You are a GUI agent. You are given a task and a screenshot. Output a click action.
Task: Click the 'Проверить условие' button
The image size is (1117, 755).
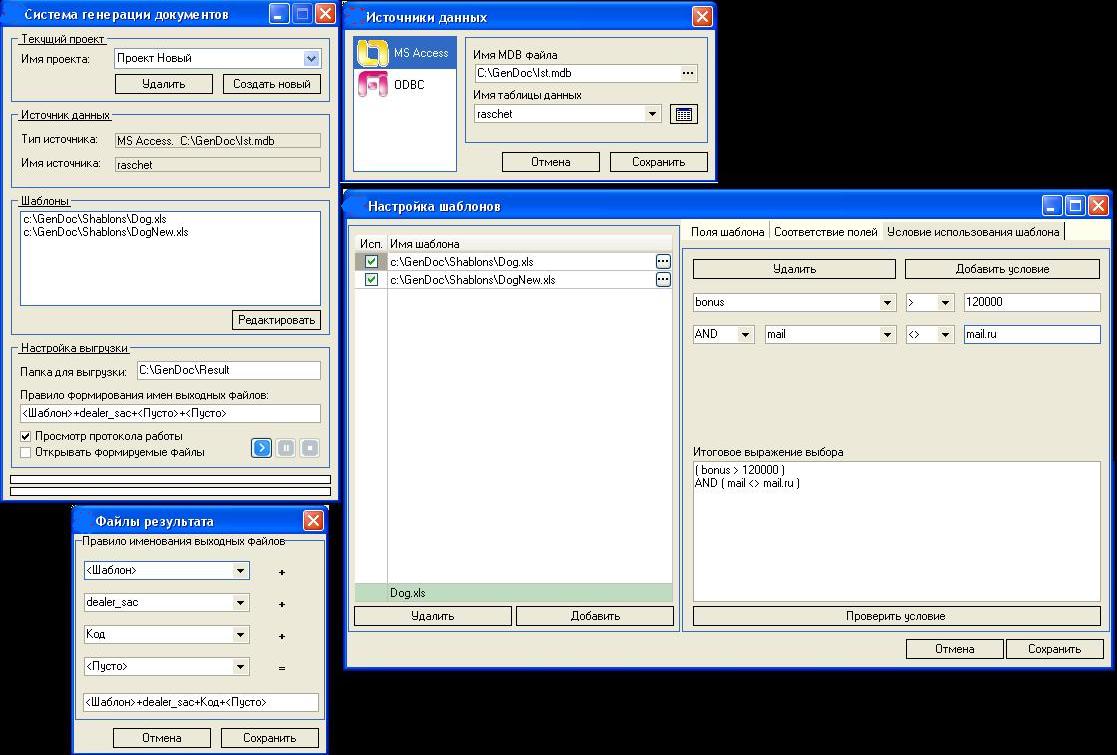[x=896, y=616]
